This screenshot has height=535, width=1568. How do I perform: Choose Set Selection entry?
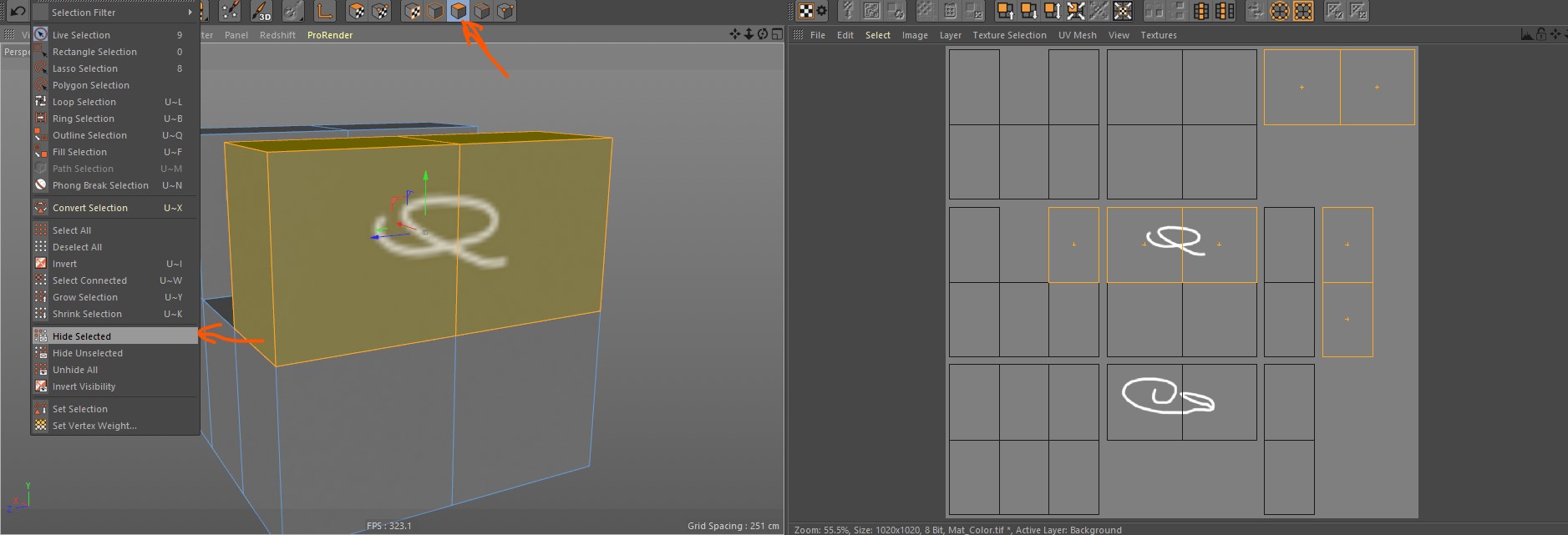point(115,409)
